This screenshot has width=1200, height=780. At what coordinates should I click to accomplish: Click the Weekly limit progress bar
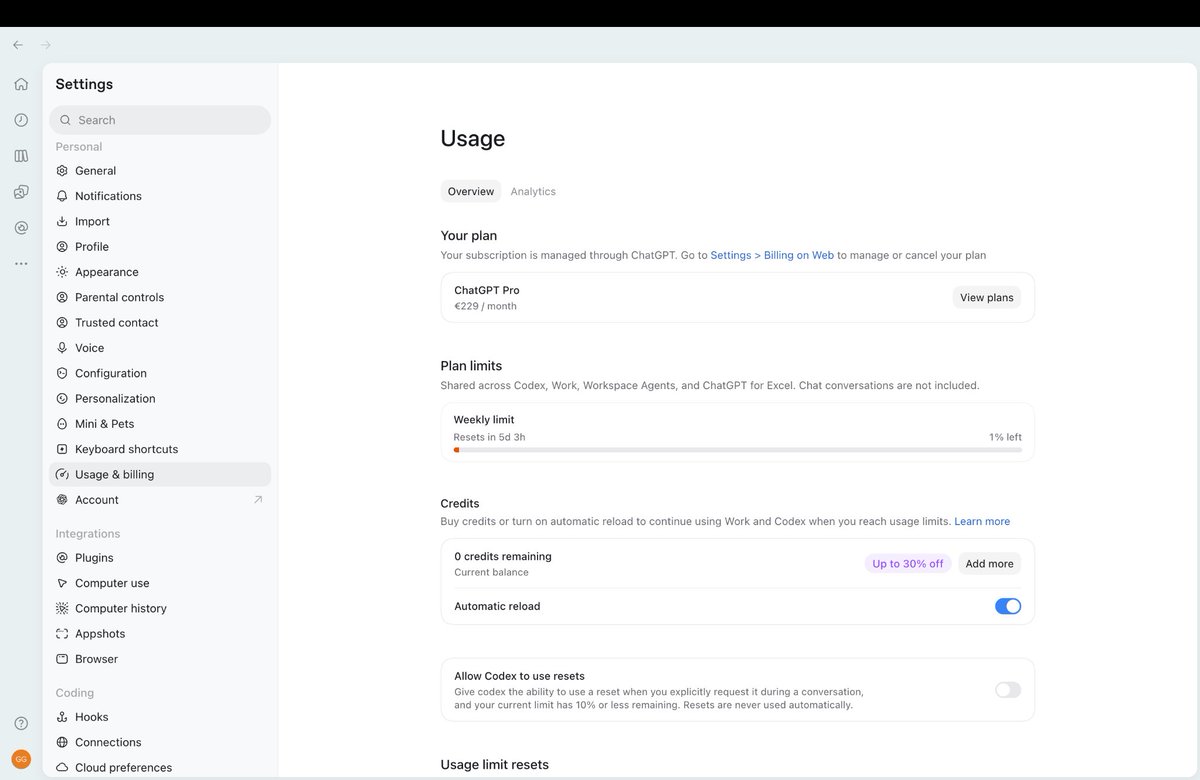tap(738, 450)
